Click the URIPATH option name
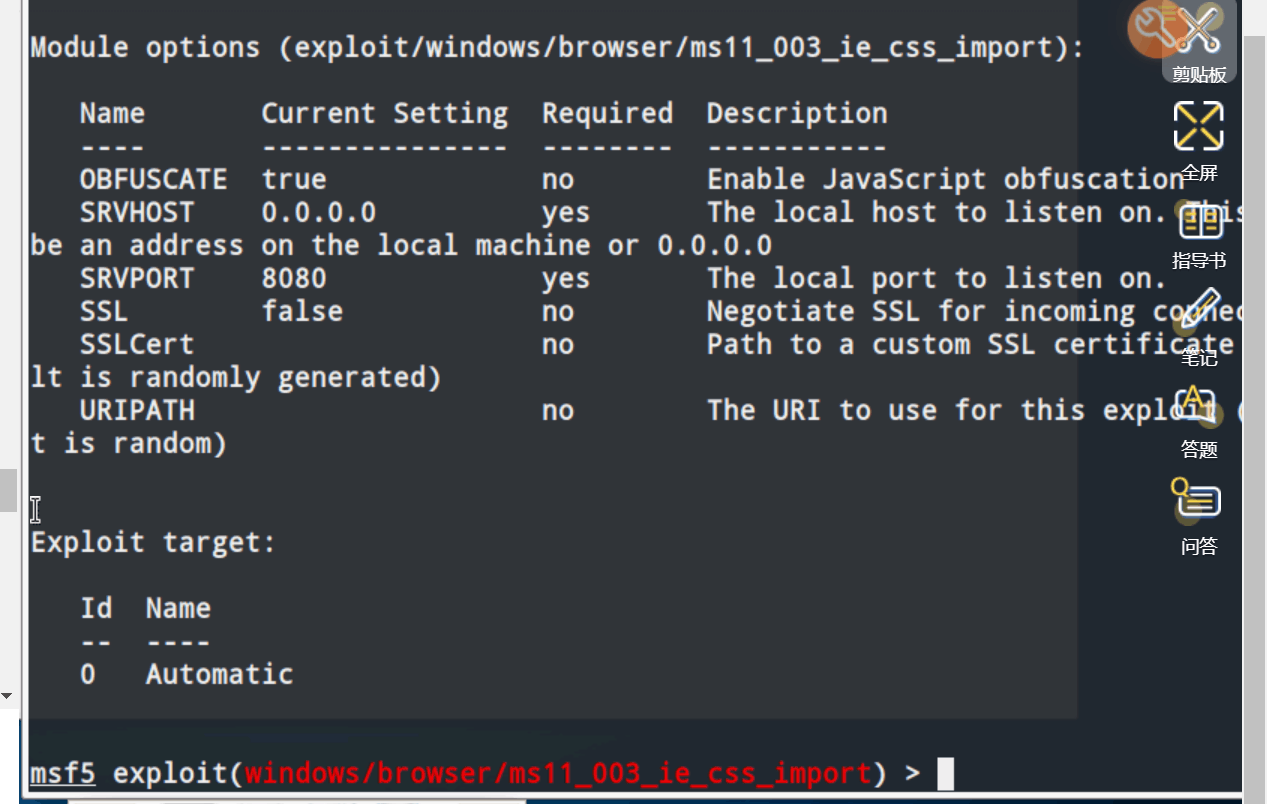This screenshot has height=804, width=1267. [137, 410]
